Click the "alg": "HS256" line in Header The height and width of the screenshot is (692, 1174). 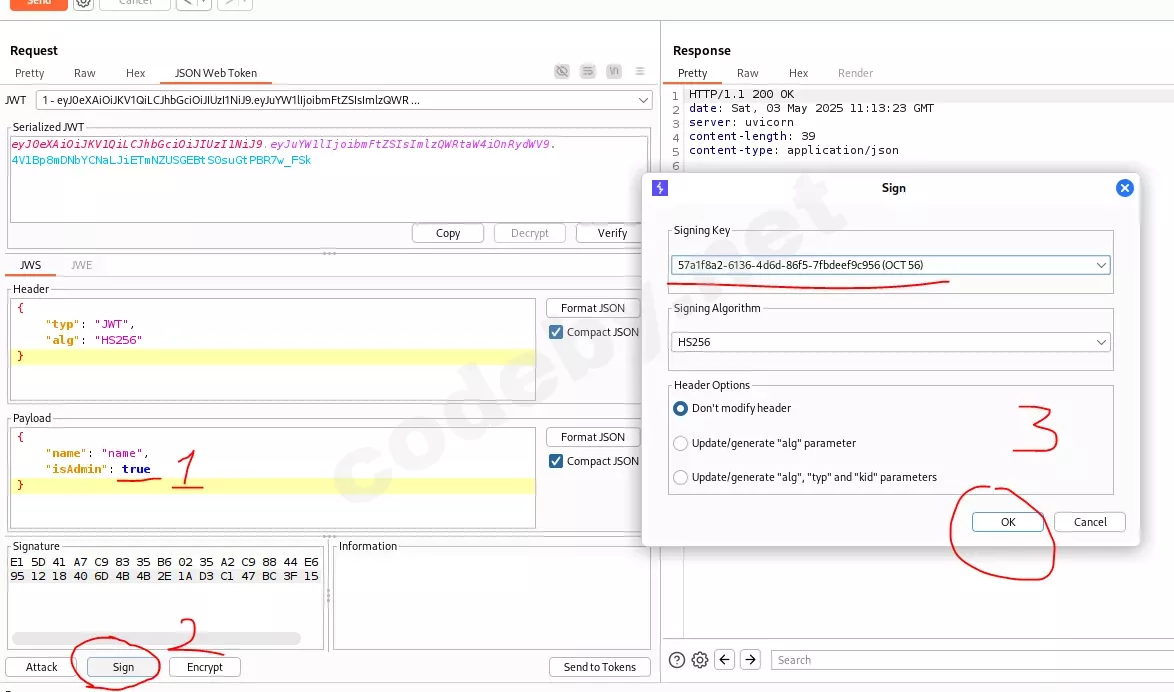(x=94, y=340)
